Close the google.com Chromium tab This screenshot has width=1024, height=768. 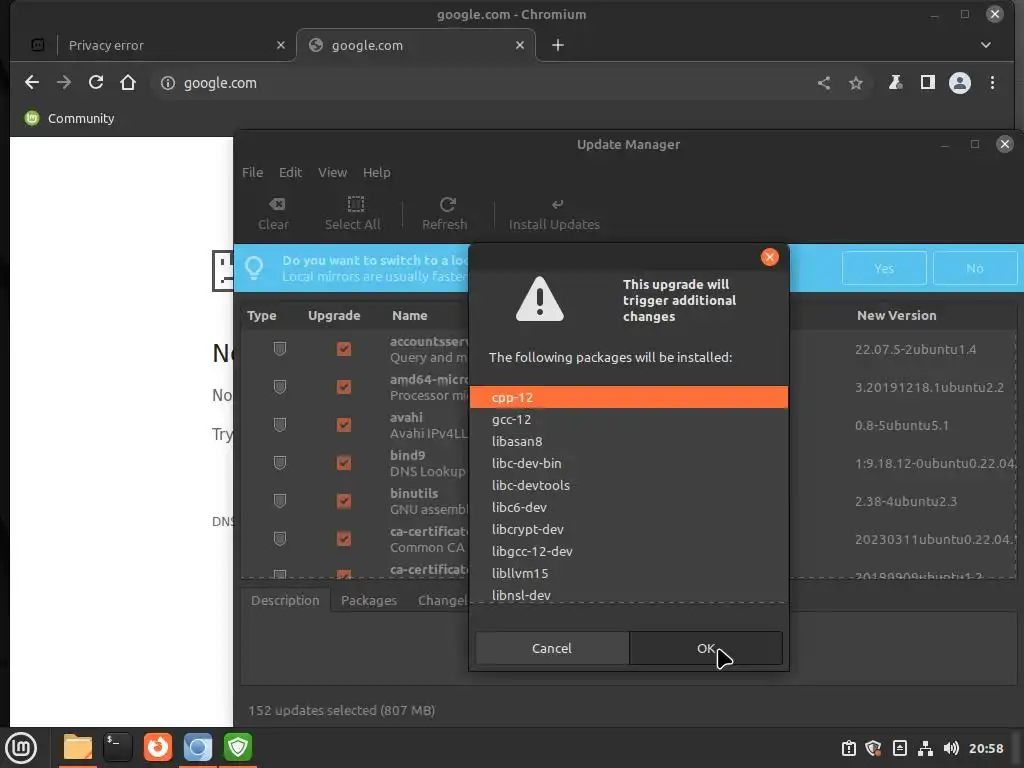(520, 45)
